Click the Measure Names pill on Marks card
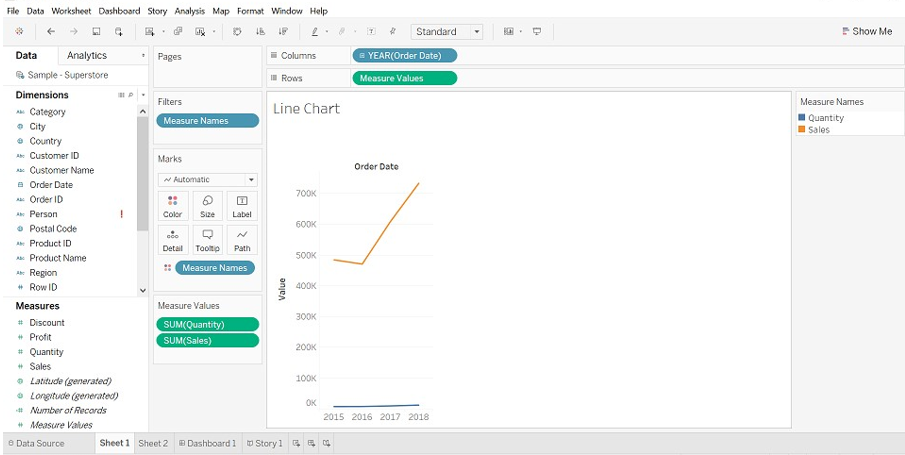Screen dimensions: 905x455 click(215, 268)
